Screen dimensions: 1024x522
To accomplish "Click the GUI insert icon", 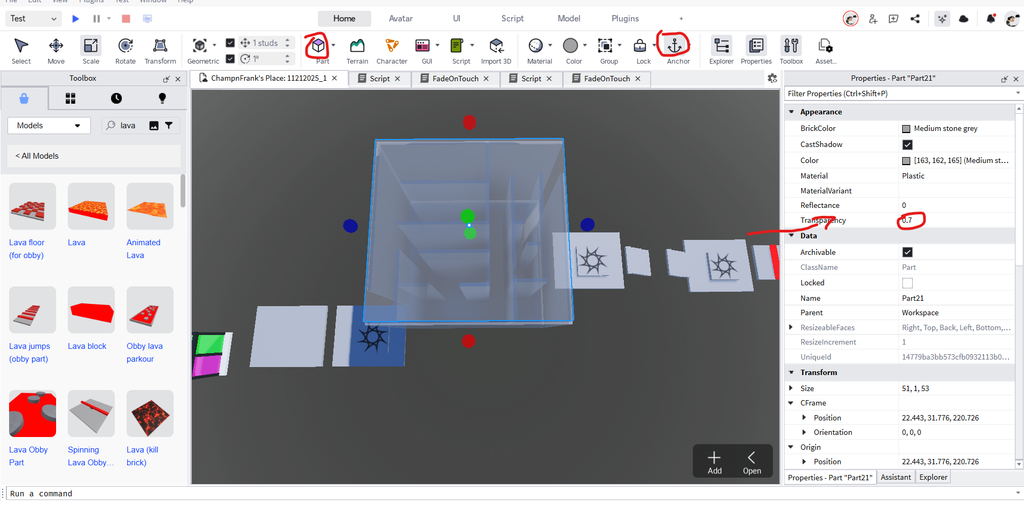I will tap(423, 46).
